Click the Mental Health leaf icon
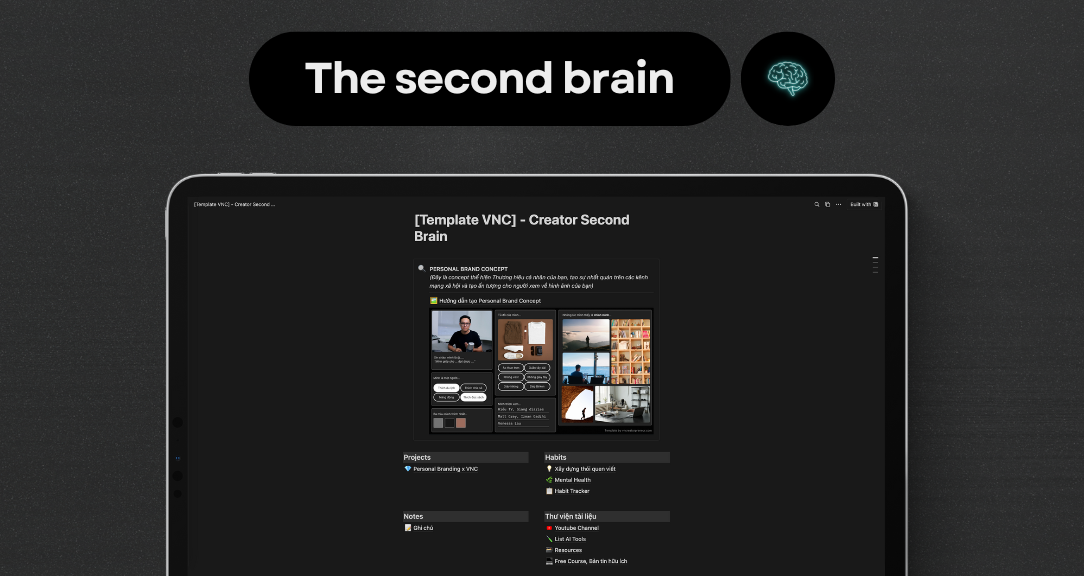This screenshot has width=1084, height=576. point(549,480)
